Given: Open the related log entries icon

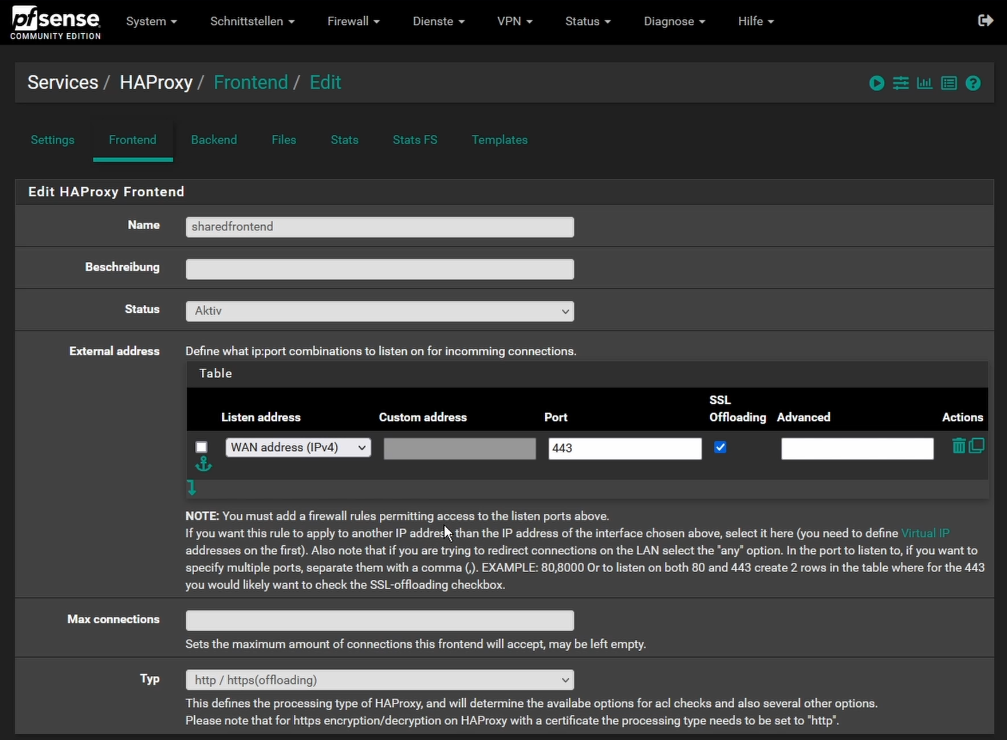Looking at the screenshot, I should tap(949, 83).
